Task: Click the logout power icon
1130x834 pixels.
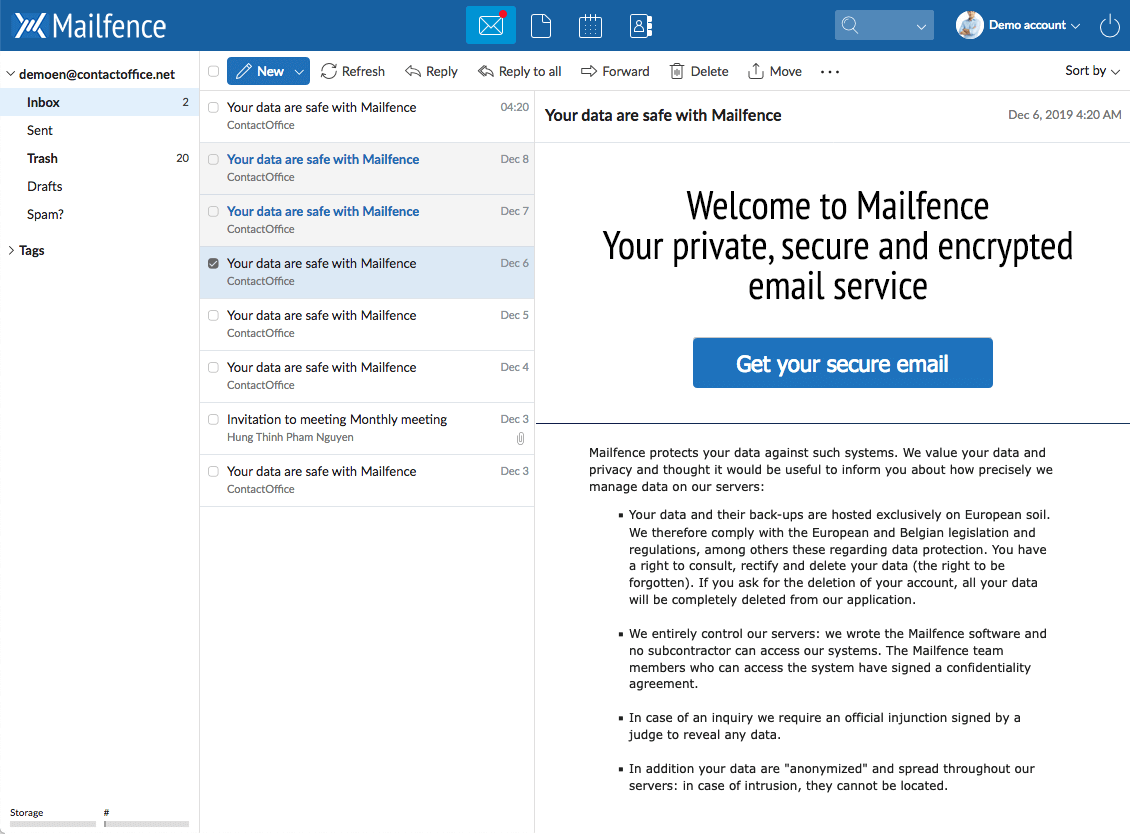Action: (1109, 26)
